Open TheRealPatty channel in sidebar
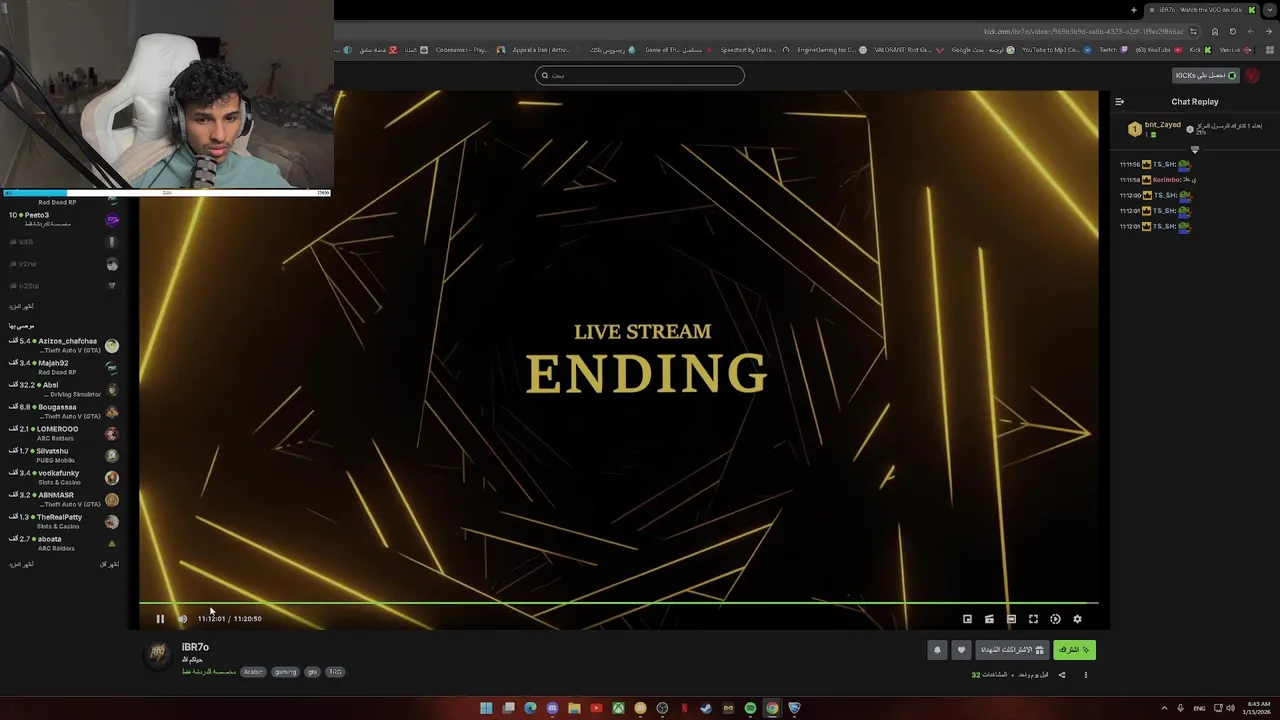1280x720 pixels. pyautogui.click(x=64, y=521)
